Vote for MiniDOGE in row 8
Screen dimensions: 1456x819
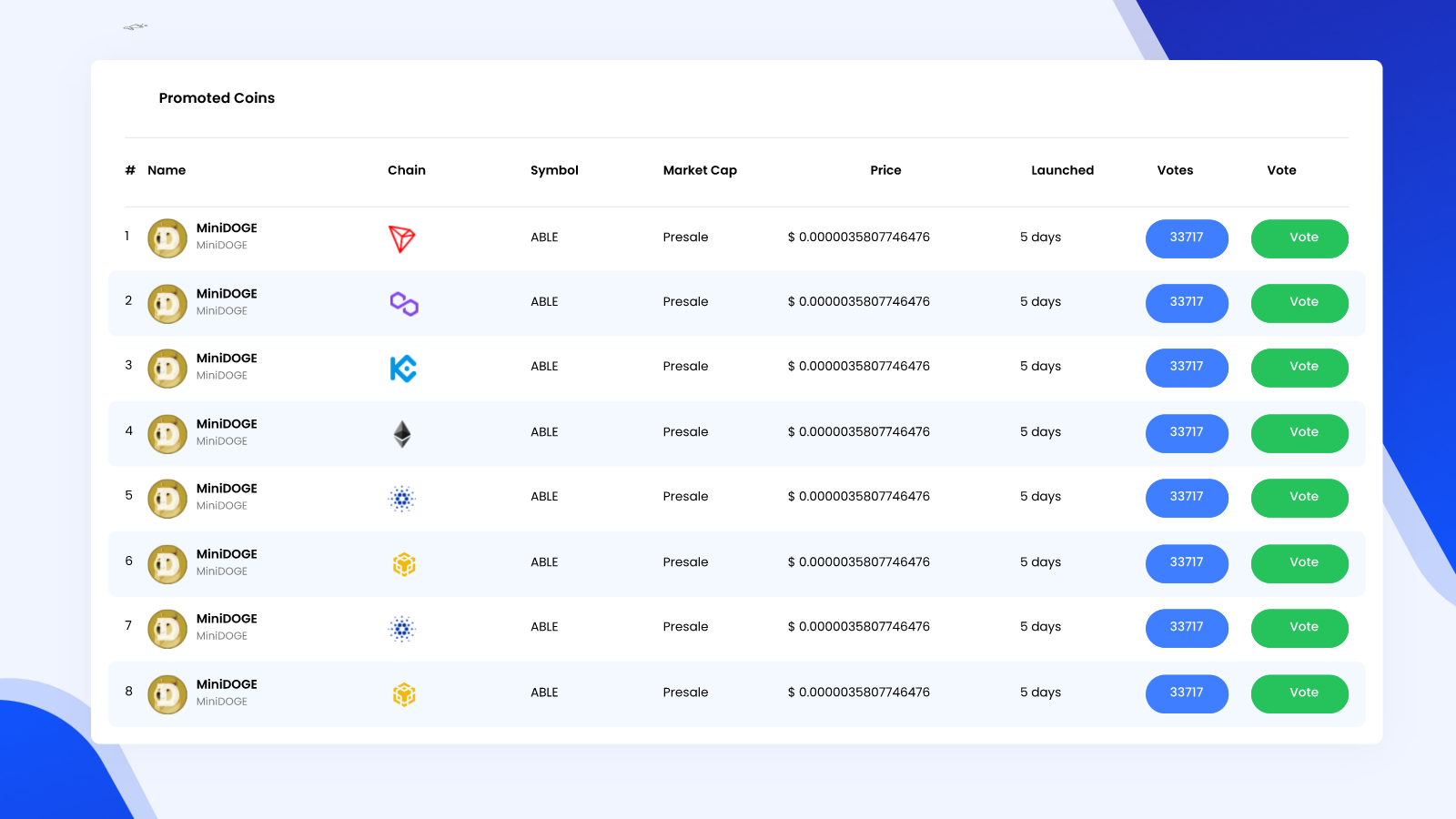1299,693
